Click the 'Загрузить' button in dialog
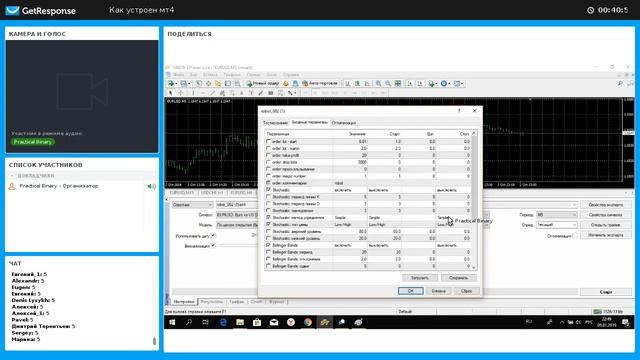 pos(420,278)
